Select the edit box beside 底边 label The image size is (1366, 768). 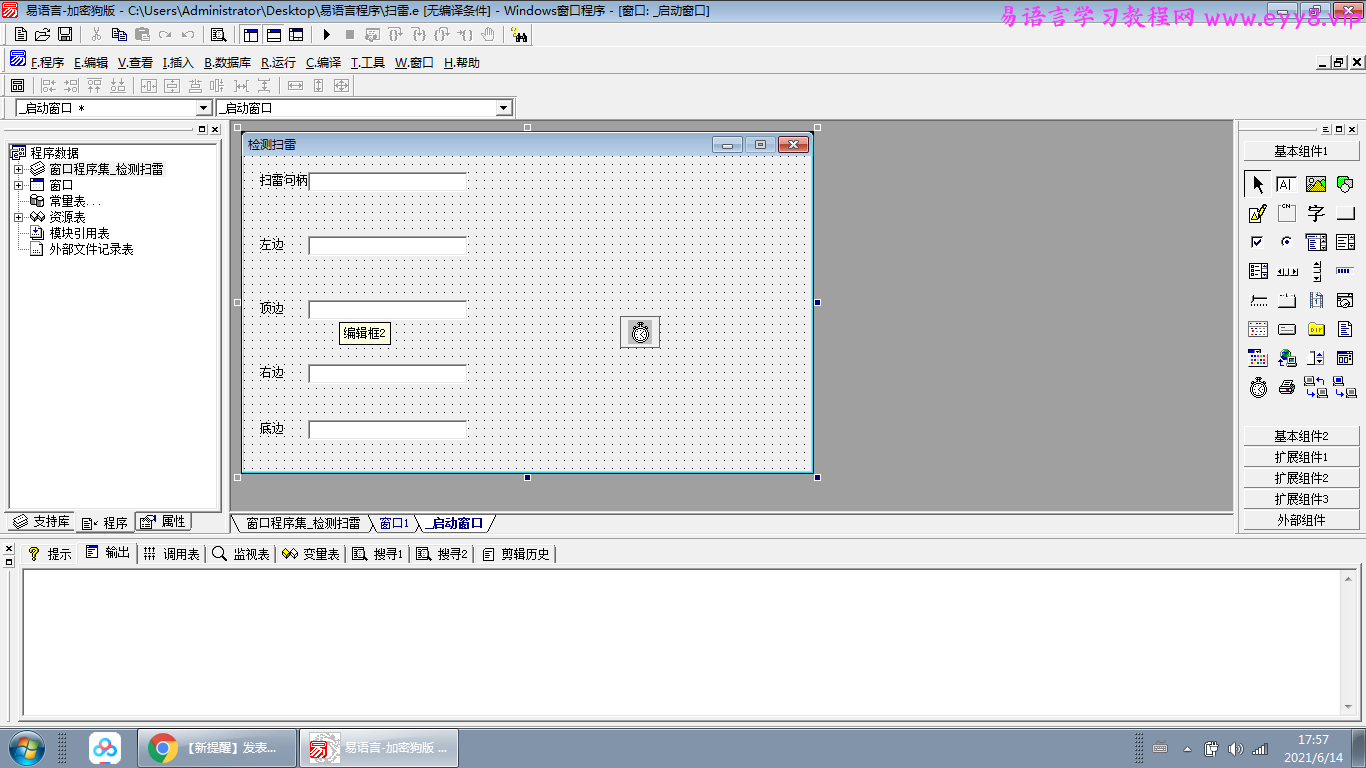[388, 429]
